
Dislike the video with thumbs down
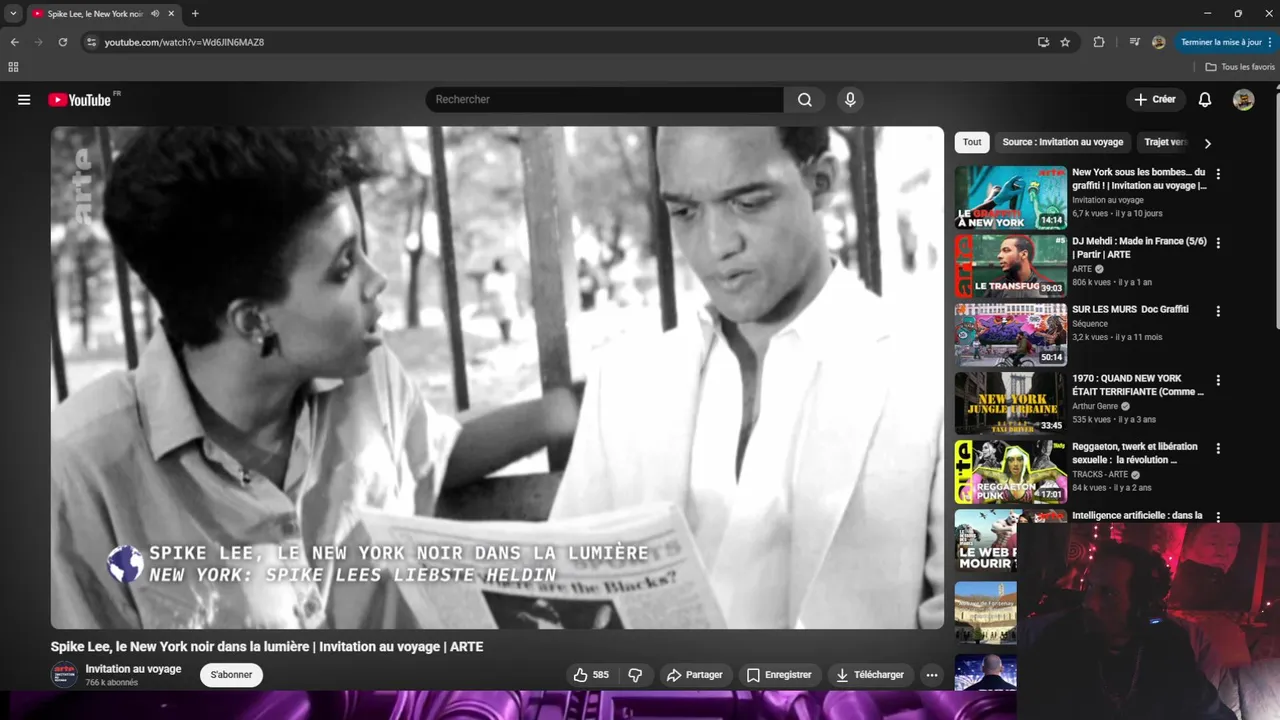click(635, 675)
